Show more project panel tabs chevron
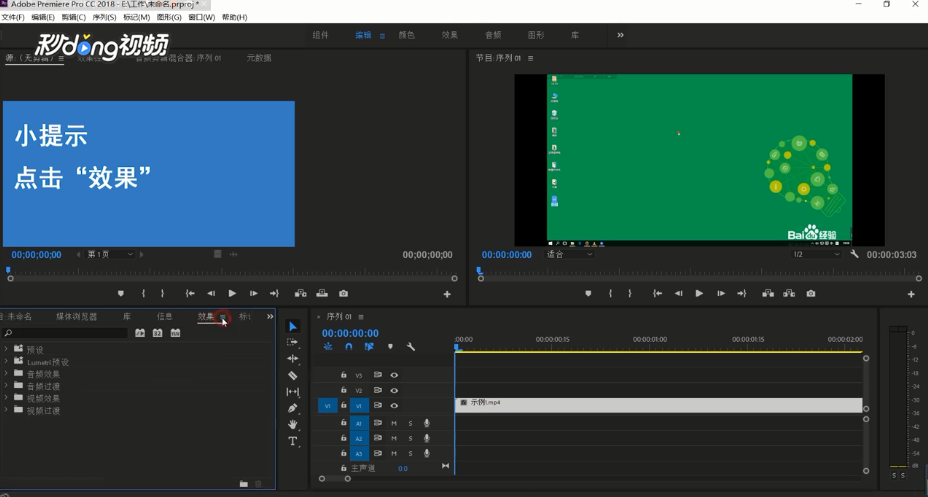Image resolution: width=928 pixels, height=497 pixels. [x=270, y=317]
